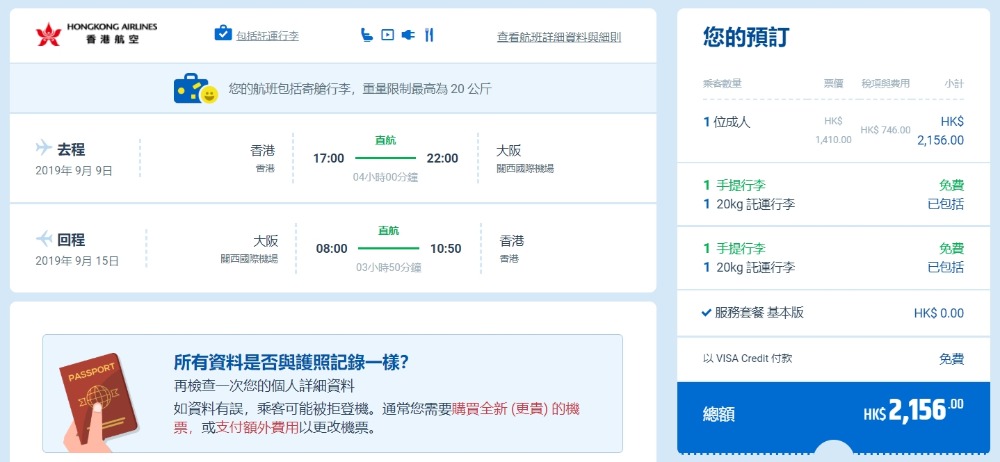
Task: Click checkmark next to 服務套餐 基本版
Action: pyautogui.click(x=707, y=313)
